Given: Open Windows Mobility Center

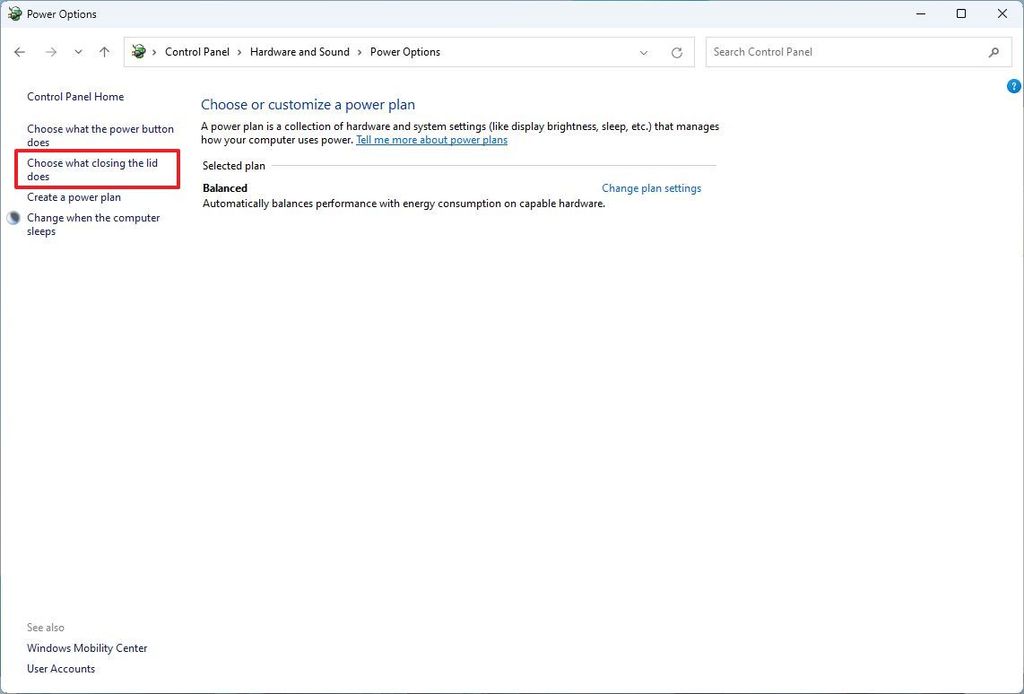Looking at the screenshot, I should pyautogui.click(x=86, y=647).
